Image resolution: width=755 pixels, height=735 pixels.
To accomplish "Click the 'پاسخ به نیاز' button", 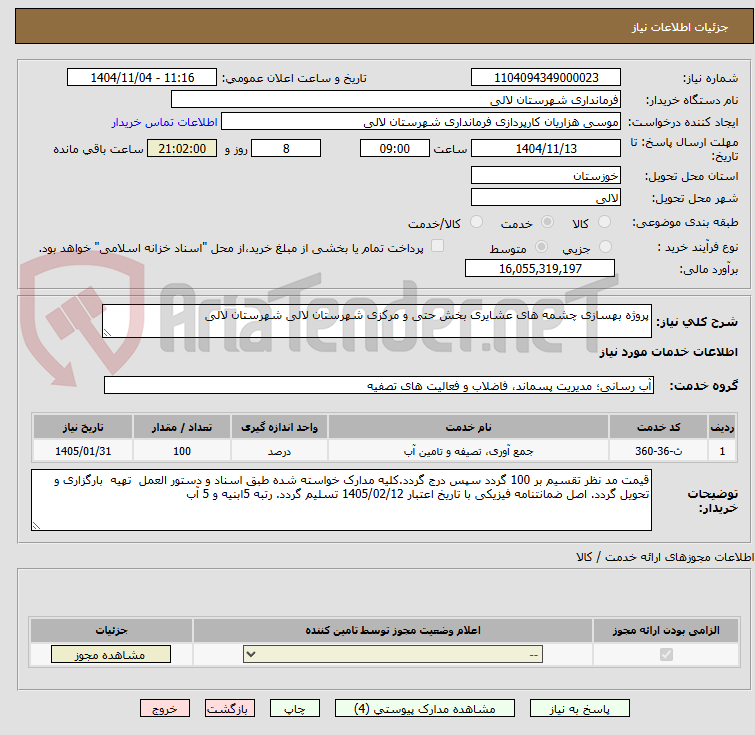I will click(x=580, y=709).
